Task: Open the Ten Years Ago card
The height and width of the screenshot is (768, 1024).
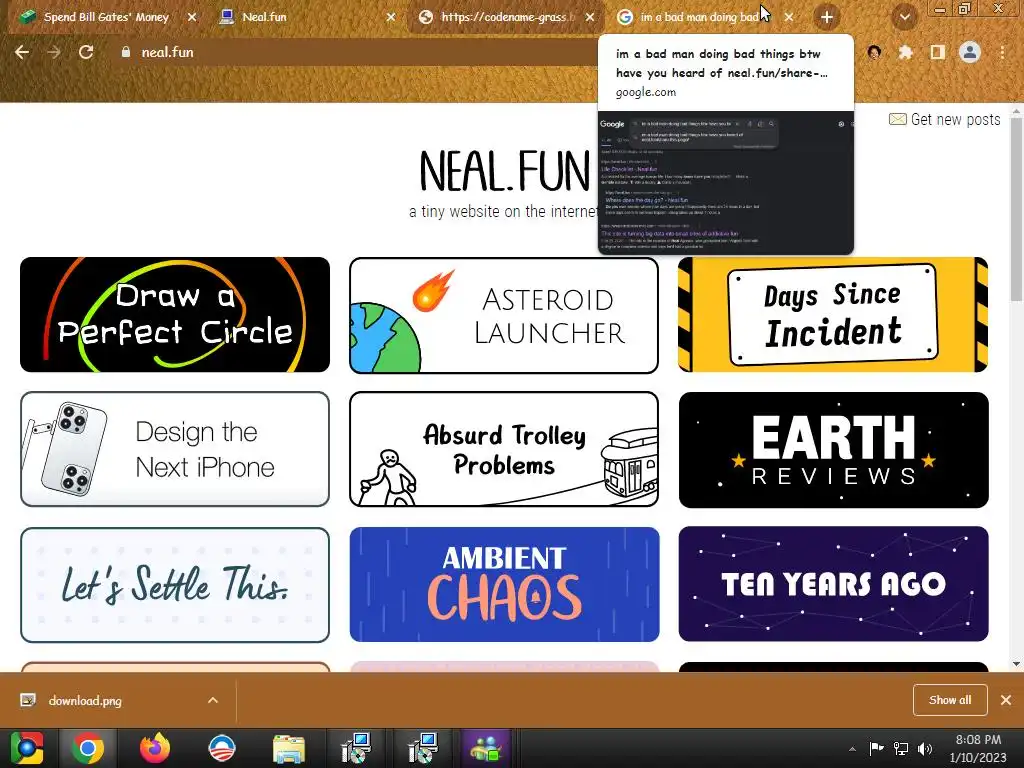Action: pos(833,584)
